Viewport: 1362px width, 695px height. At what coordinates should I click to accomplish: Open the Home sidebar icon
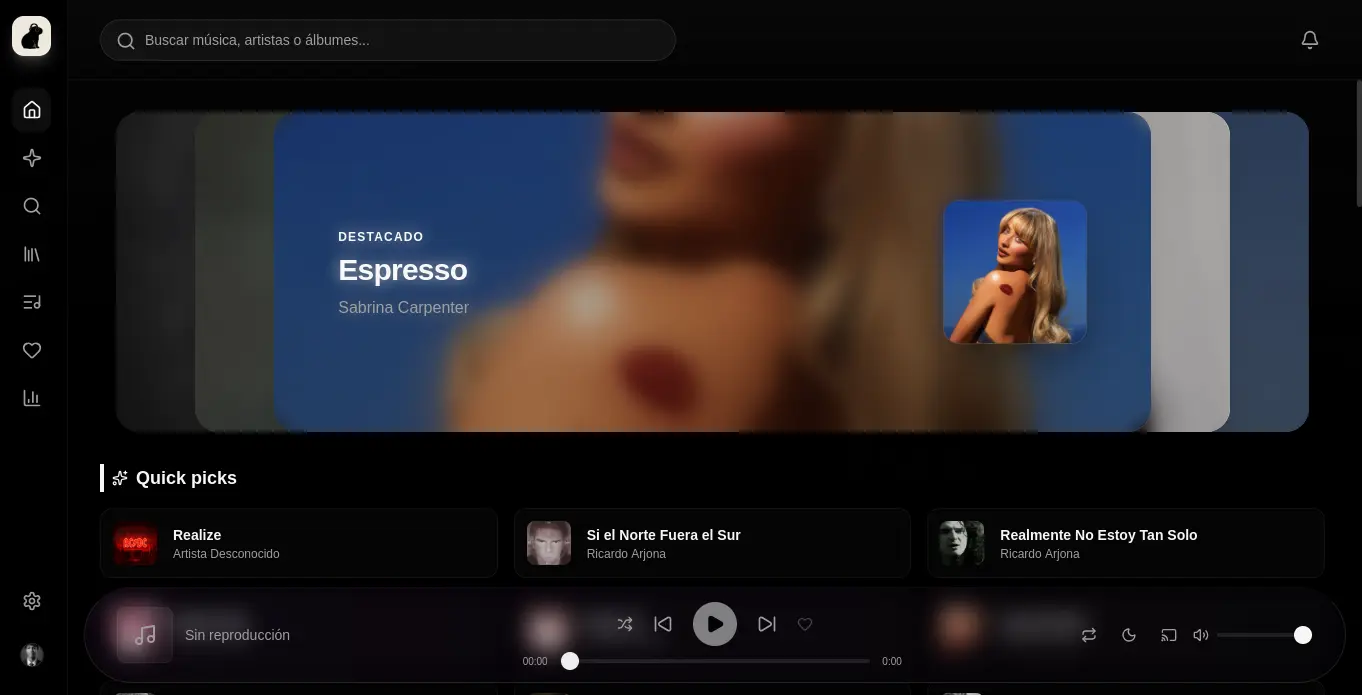pyautogui.click(x=32, y=110)
